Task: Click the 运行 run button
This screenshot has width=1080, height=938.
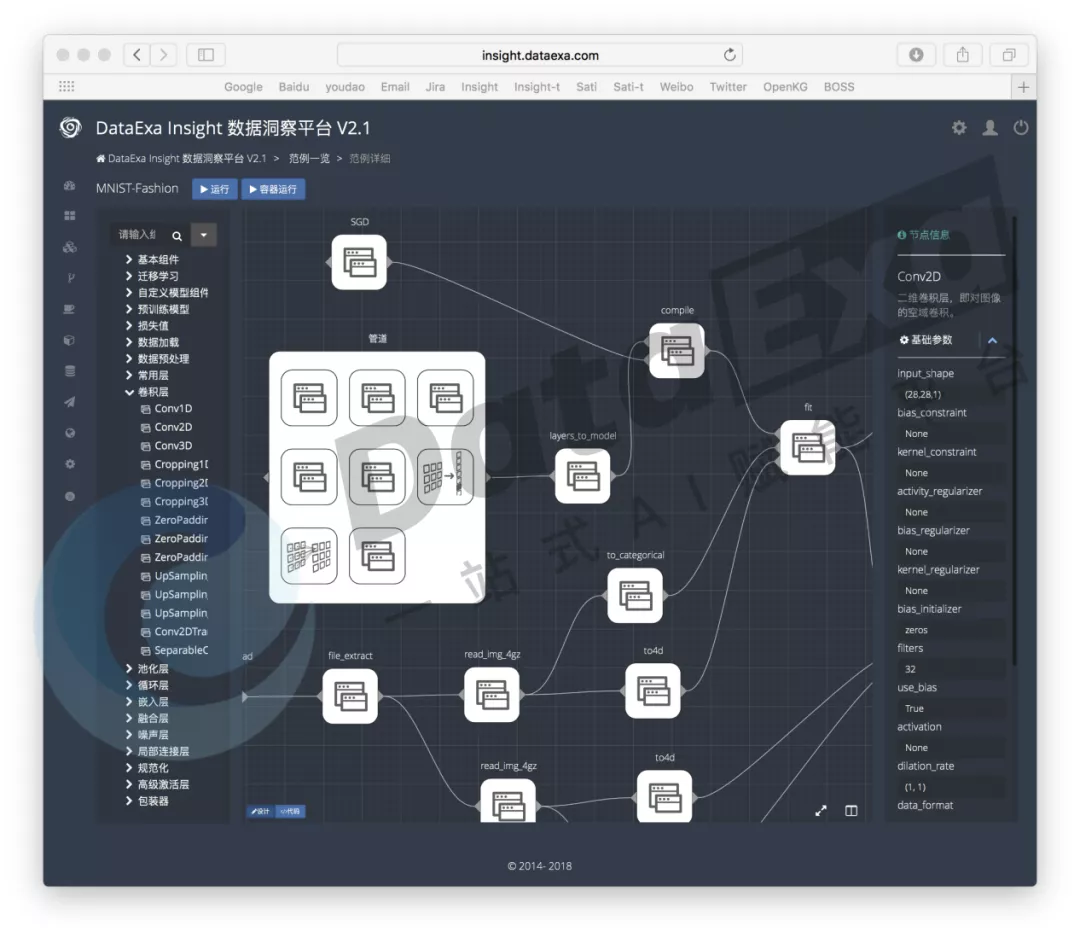Action: [x=215, y=189]
